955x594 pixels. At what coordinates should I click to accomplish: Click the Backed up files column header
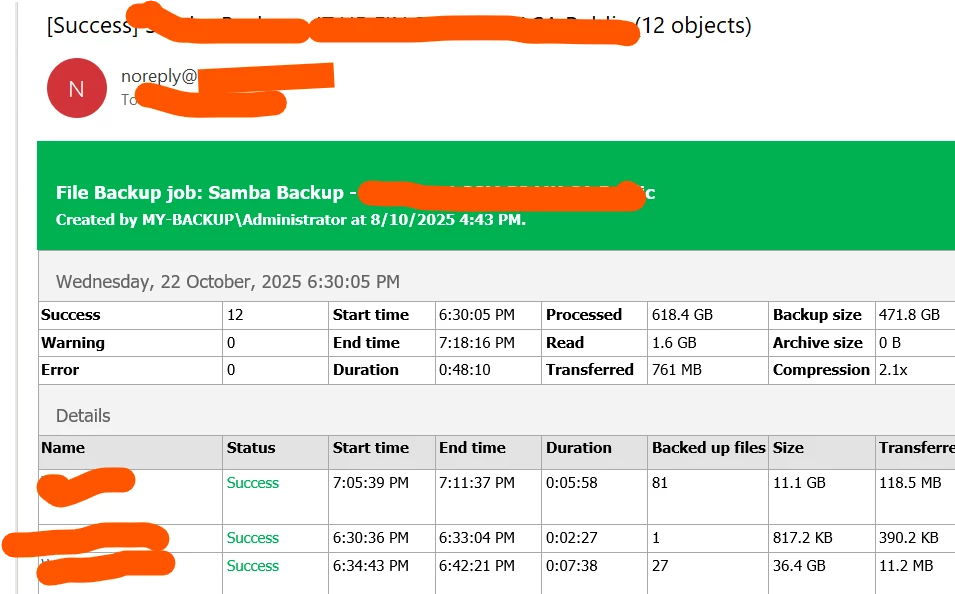coord(708,448)
